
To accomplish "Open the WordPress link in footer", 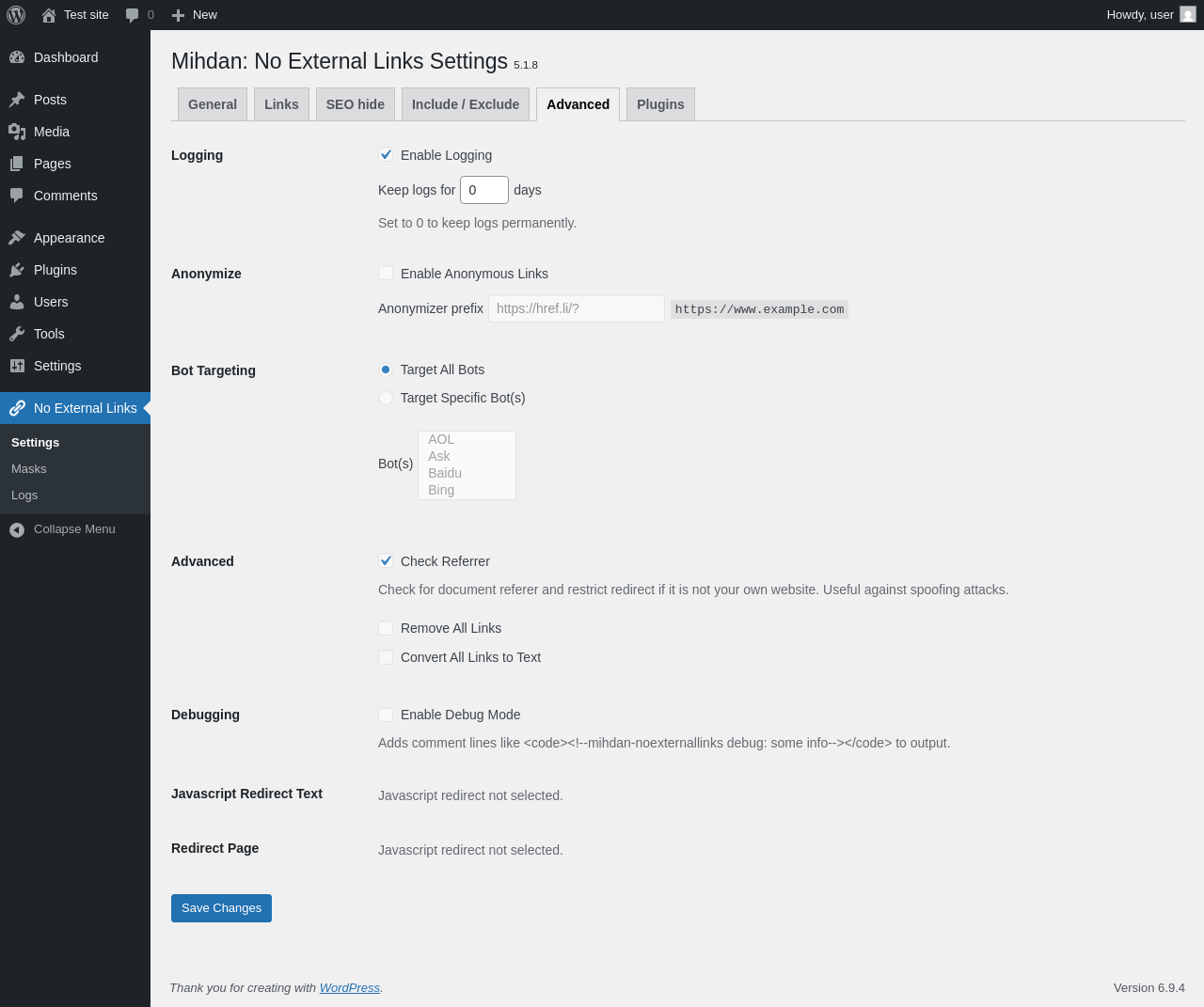I will click(x=349, y=988).
